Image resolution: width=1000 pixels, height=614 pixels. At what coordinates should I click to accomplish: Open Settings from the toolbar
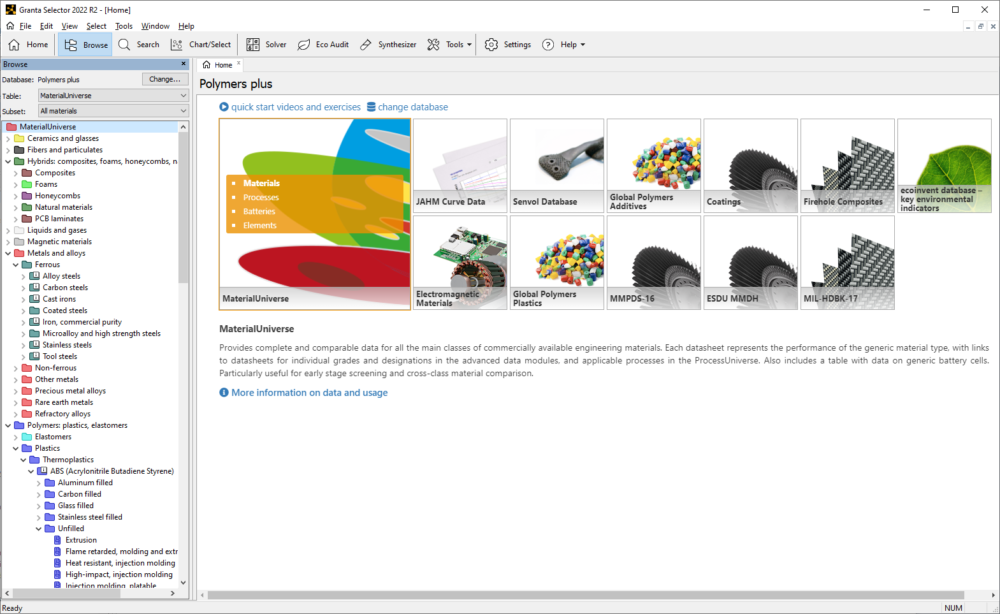508,45
